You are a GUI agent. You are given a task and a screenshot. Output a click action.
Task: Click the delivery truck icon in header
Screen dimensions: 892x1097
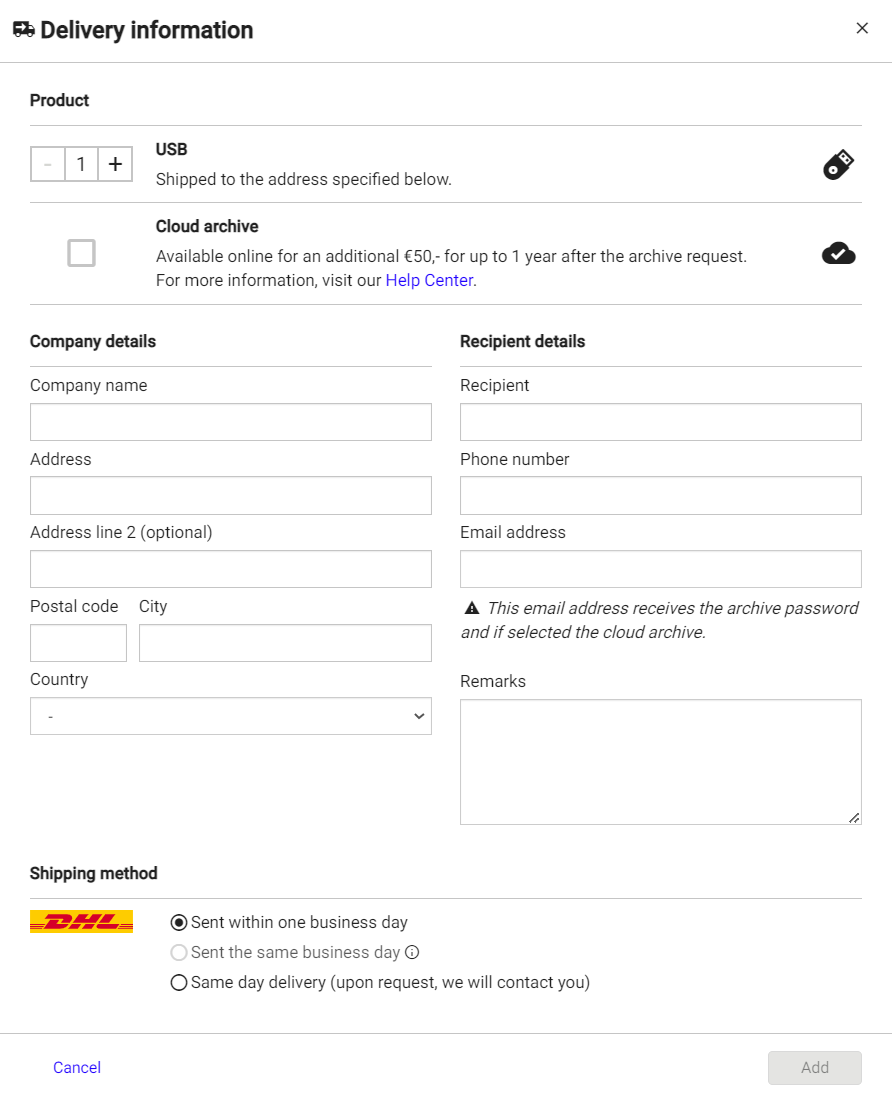coord(23,30)
